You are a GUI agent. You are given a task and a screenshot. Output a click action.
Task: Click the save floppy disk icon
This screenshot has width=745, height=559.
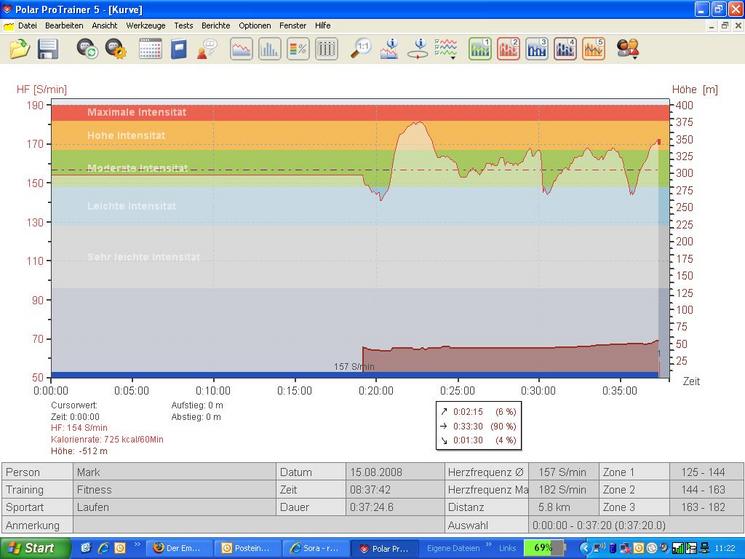point(47,48)
